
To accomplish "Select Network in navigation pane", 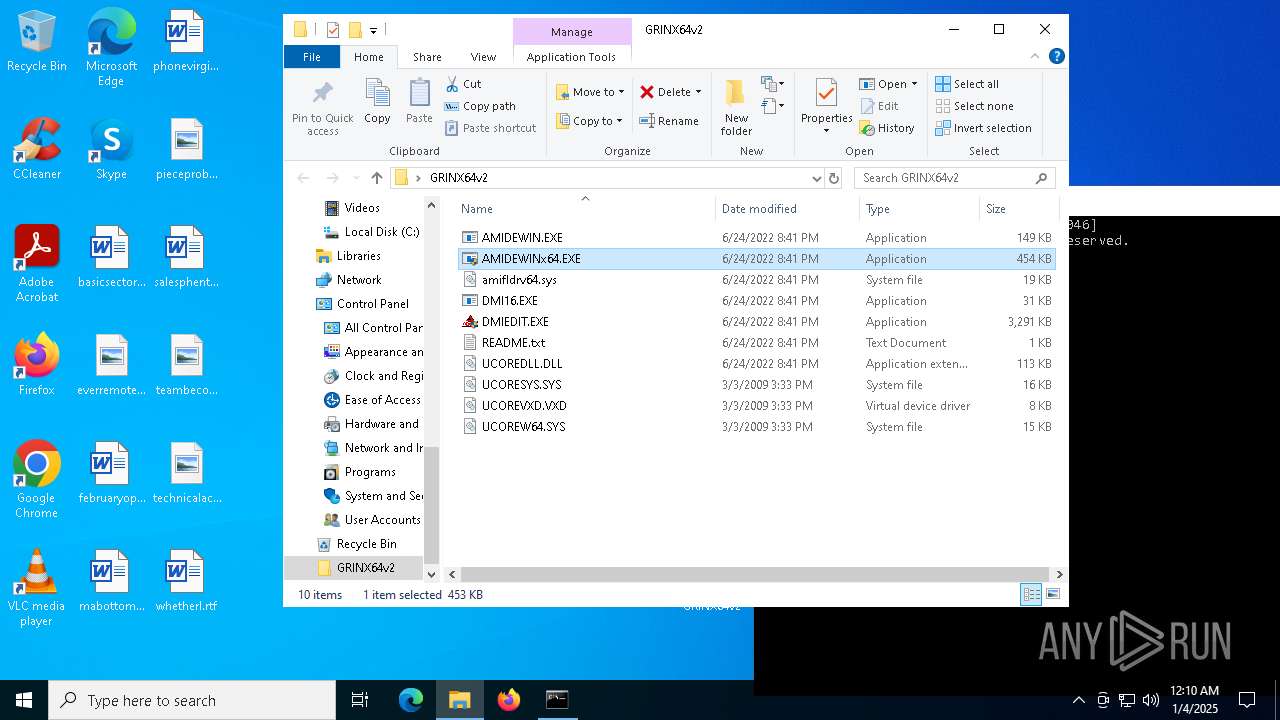I will point(349,280).
